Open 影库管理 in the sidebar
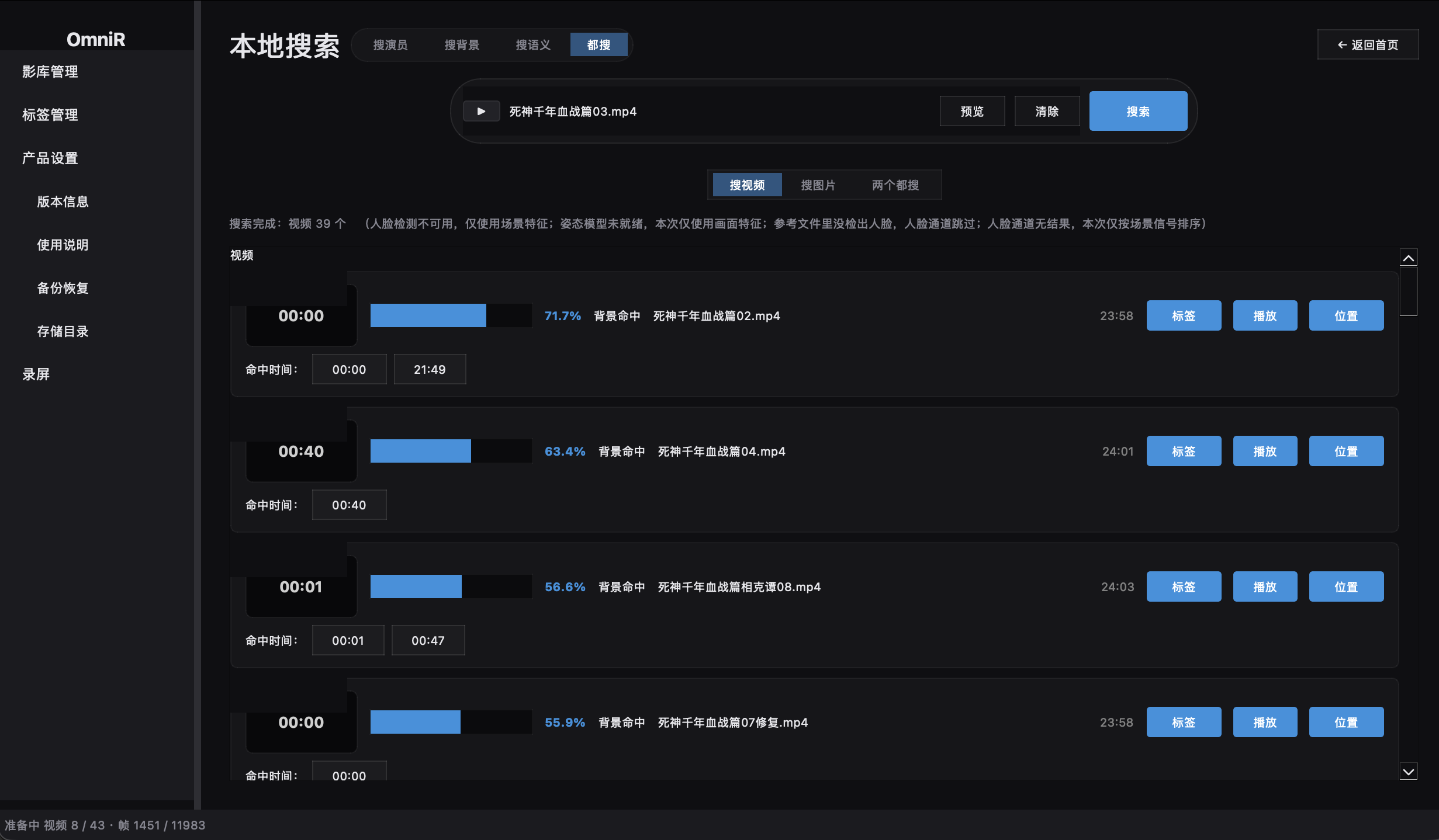The height and width of the screenshot is (840, 1439). [50, 72]
